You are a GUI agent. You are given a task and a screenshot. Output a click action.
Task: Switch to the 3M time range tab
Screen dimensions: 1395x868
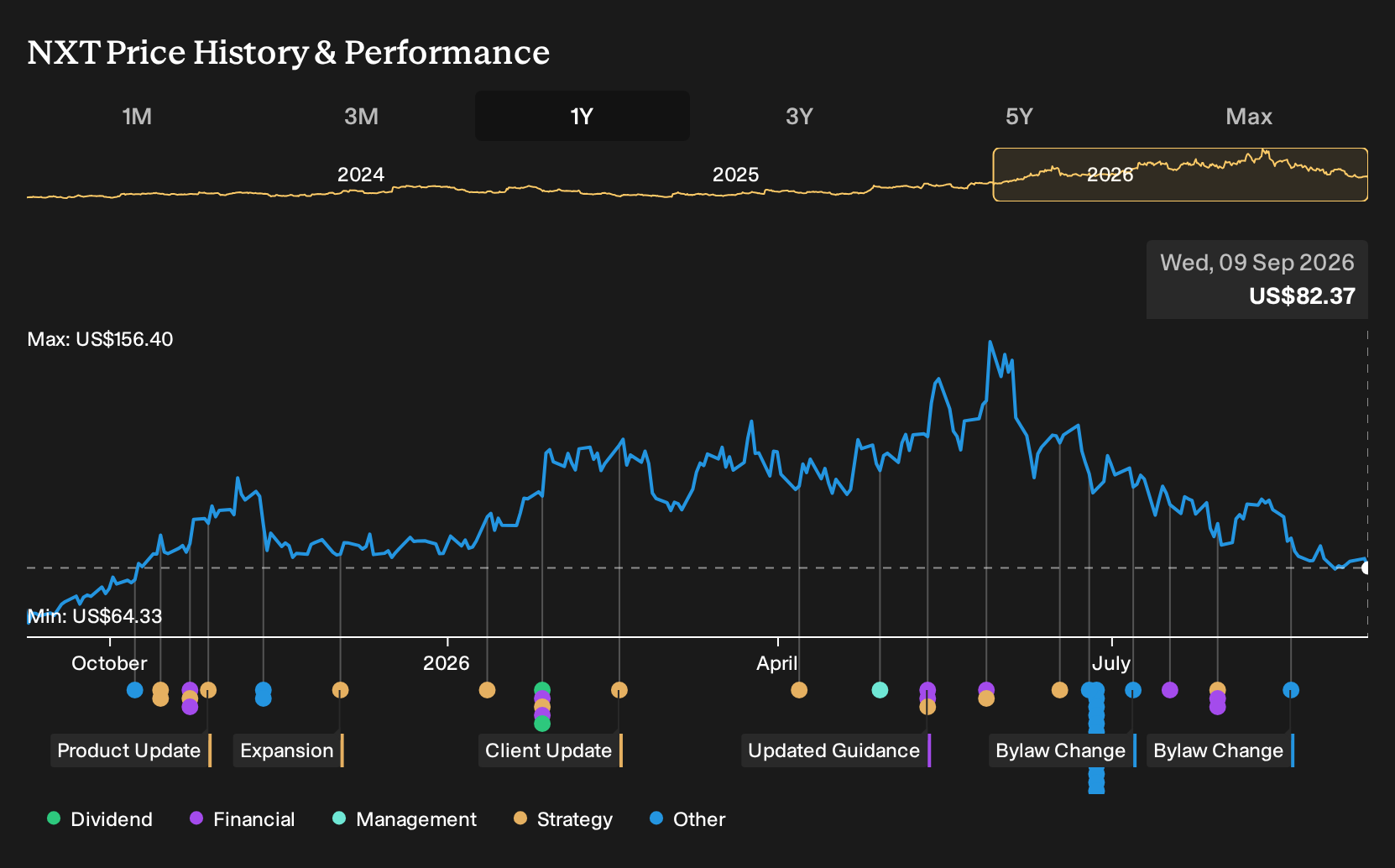point(361,116)
